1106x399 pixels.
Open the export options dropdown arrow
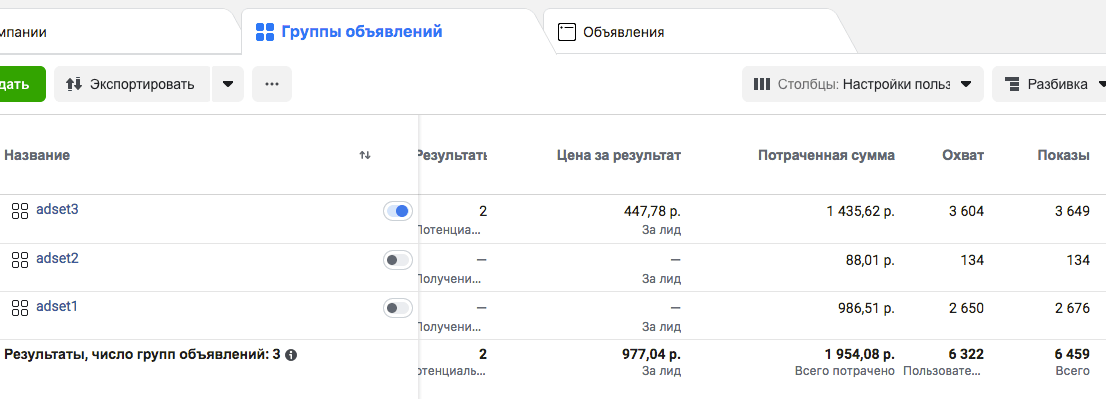228,84
